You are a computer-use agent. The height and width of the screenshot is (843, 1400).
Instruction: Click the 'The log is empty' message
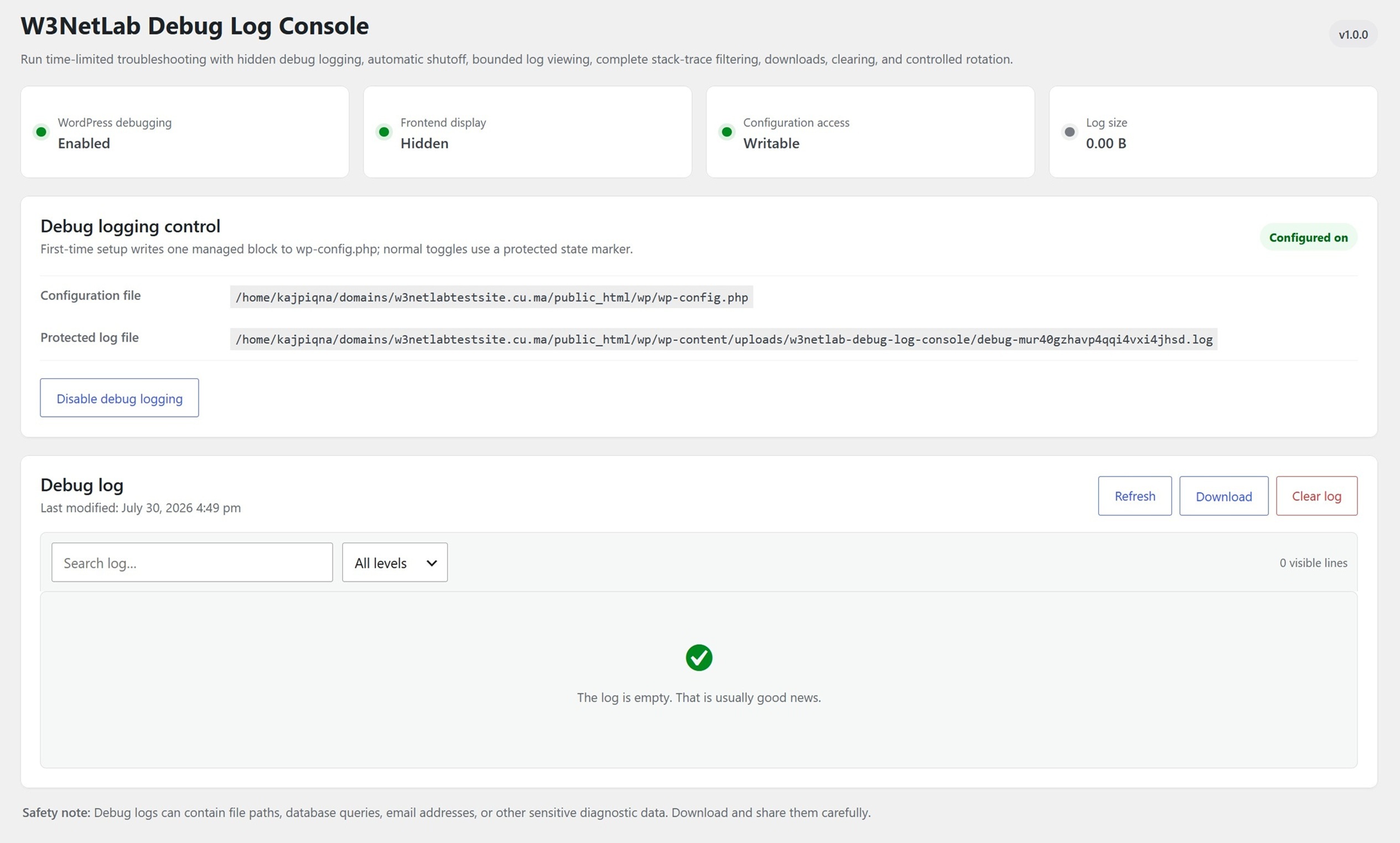(x=699, y=698)
